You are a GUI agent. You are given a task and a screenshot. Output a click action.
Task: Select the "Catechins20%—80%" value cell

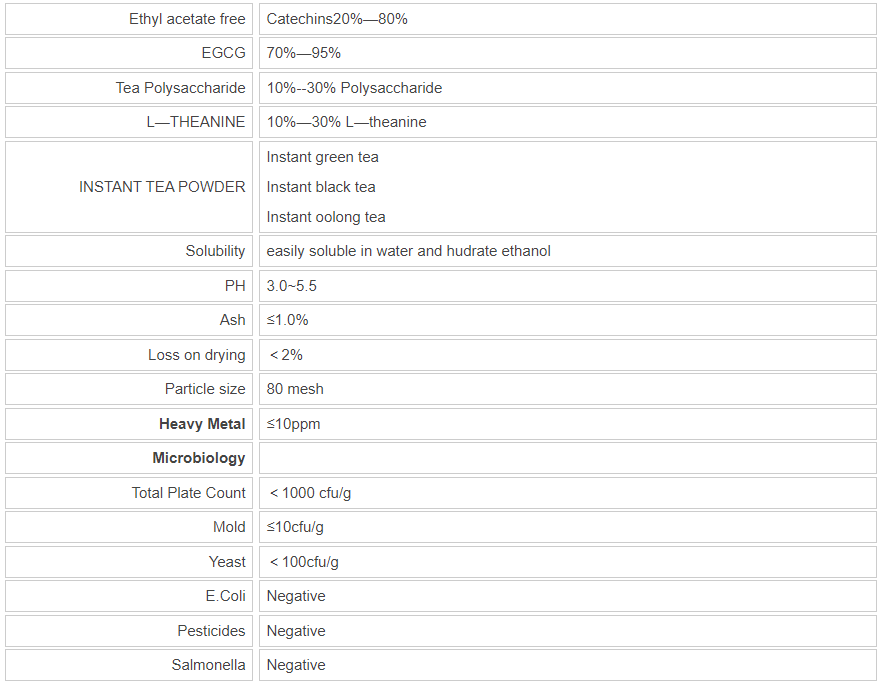(x=337, y=19)
